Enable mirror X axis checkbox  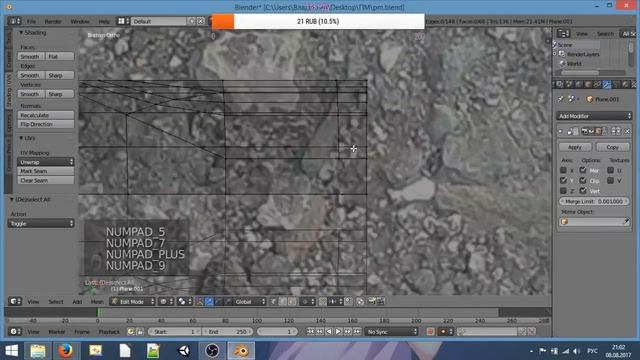click(563, 170)
